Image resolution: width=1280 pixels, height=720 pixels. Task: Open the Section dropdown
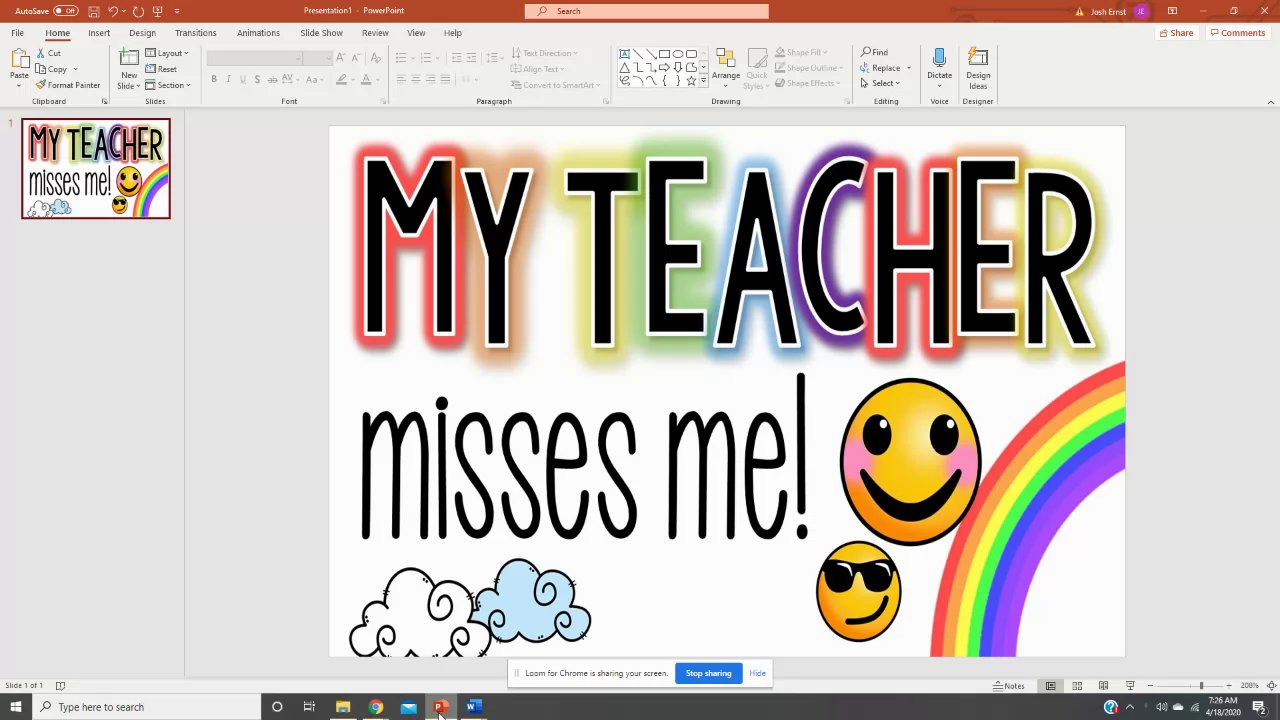[x=168, y=85]
